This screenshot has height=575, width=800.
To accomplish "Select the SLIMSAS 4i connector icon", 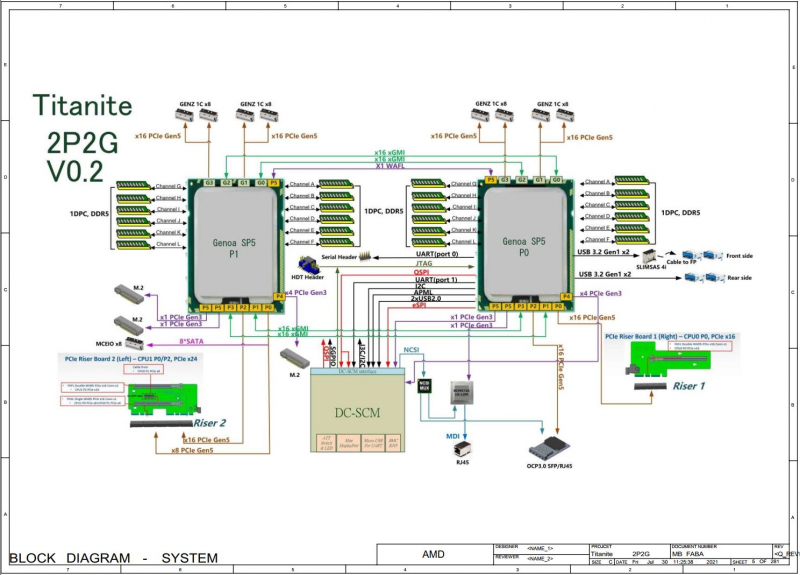I will point(648,255).
